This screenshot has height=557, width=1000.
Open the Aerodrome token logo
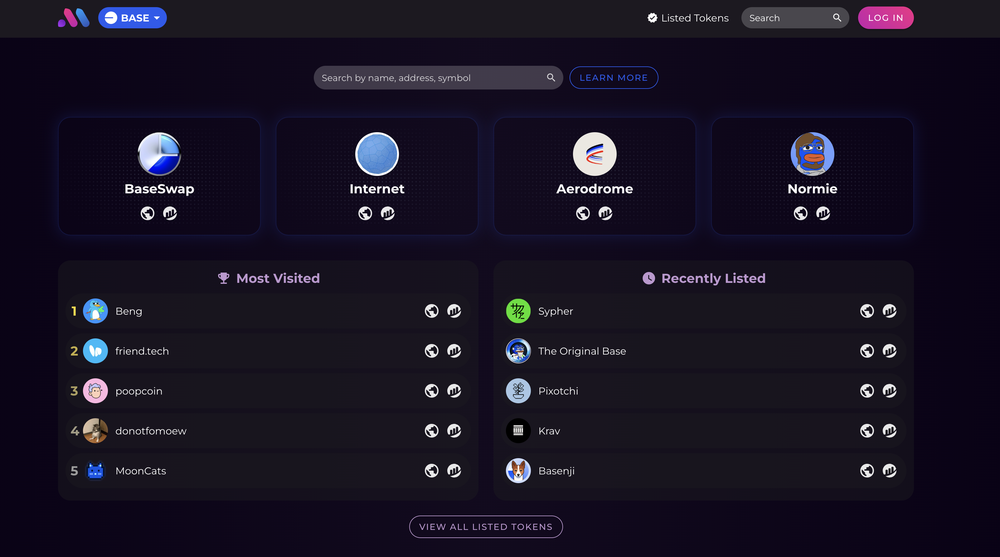click(x=594, y=154)
